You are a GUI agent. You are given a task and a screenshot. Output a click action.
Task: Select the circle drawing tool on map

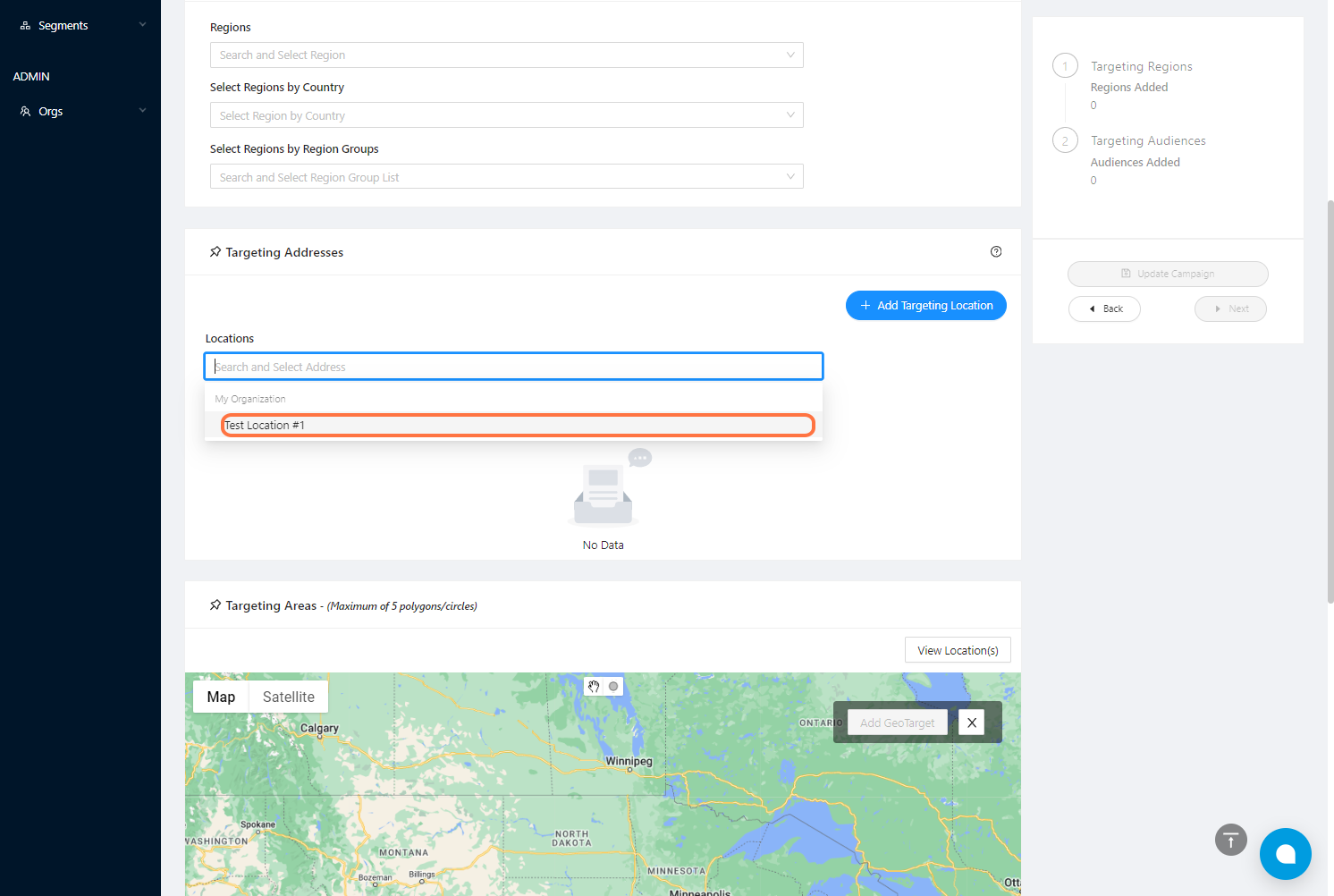(x=613, y=687)
